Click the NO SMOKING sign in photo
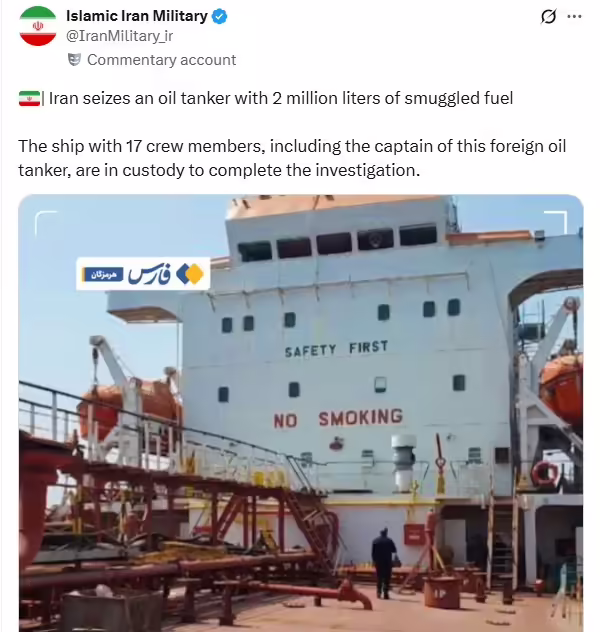The height and width of the screenshot is (632, 600). [338, 418]
